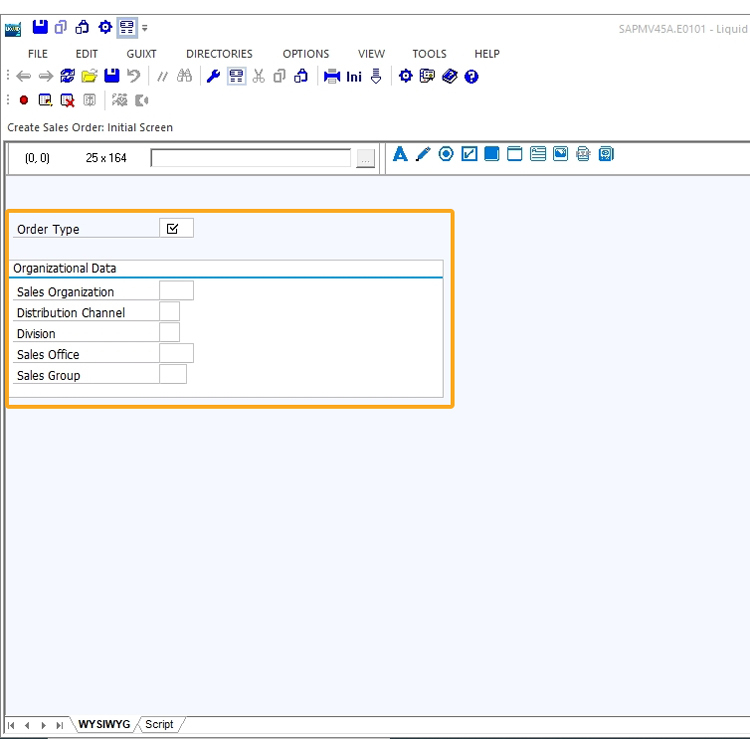Click the Sales Organization input field
This screenshot has width=750, height=739.
(176, 291)
